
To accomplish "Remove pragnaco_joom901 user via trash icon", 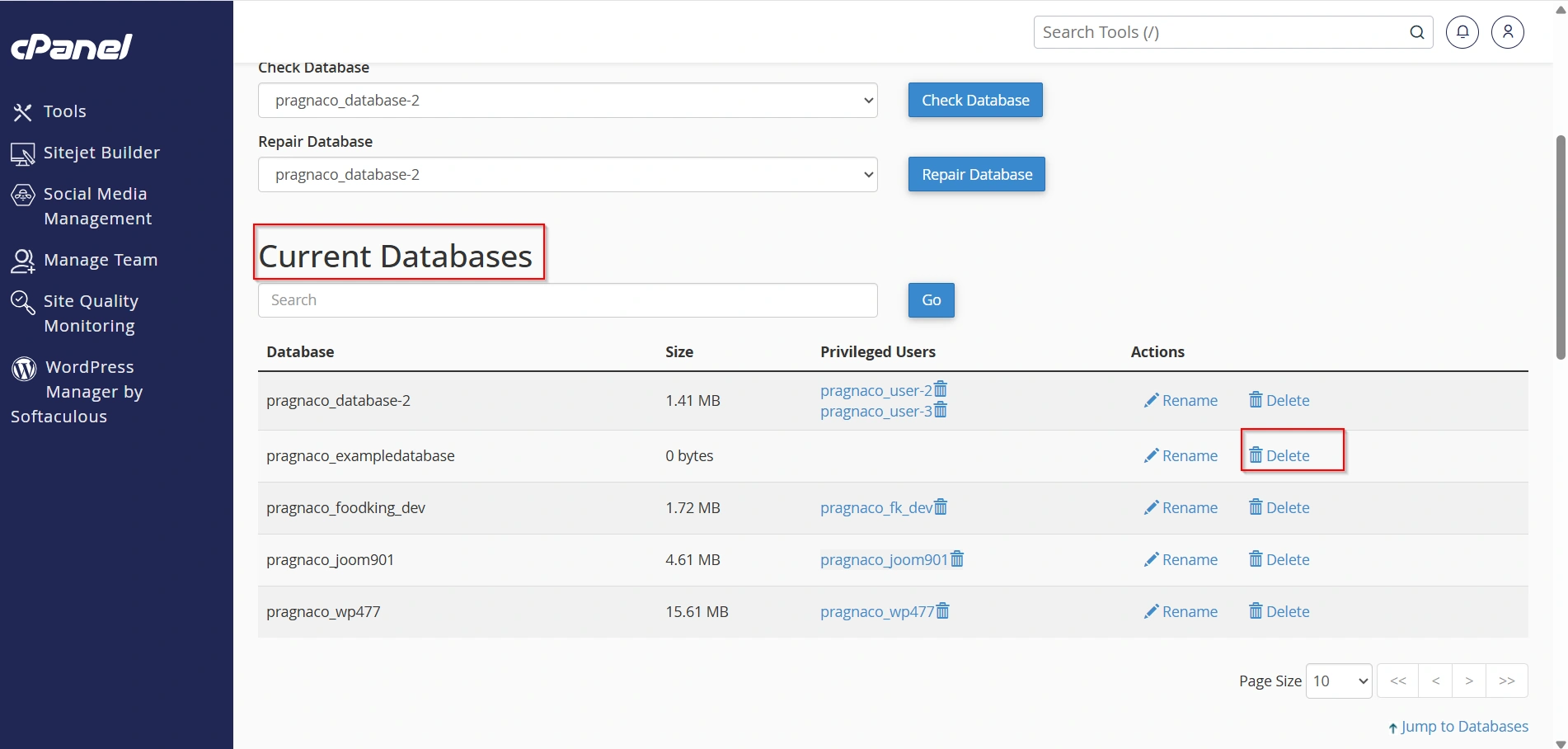I will pyautogui.click(x=957, y=558).
